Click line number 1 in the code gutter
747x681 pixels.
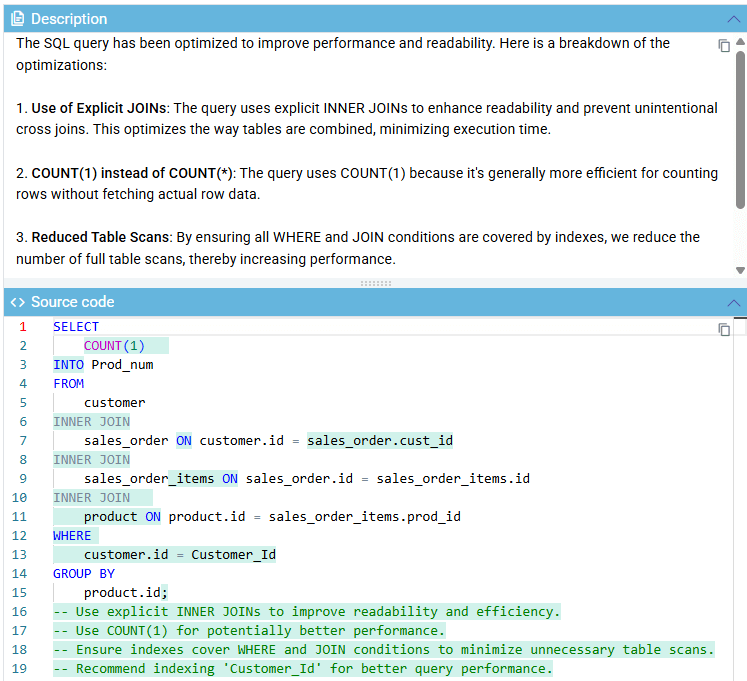[x=23, y=327]
